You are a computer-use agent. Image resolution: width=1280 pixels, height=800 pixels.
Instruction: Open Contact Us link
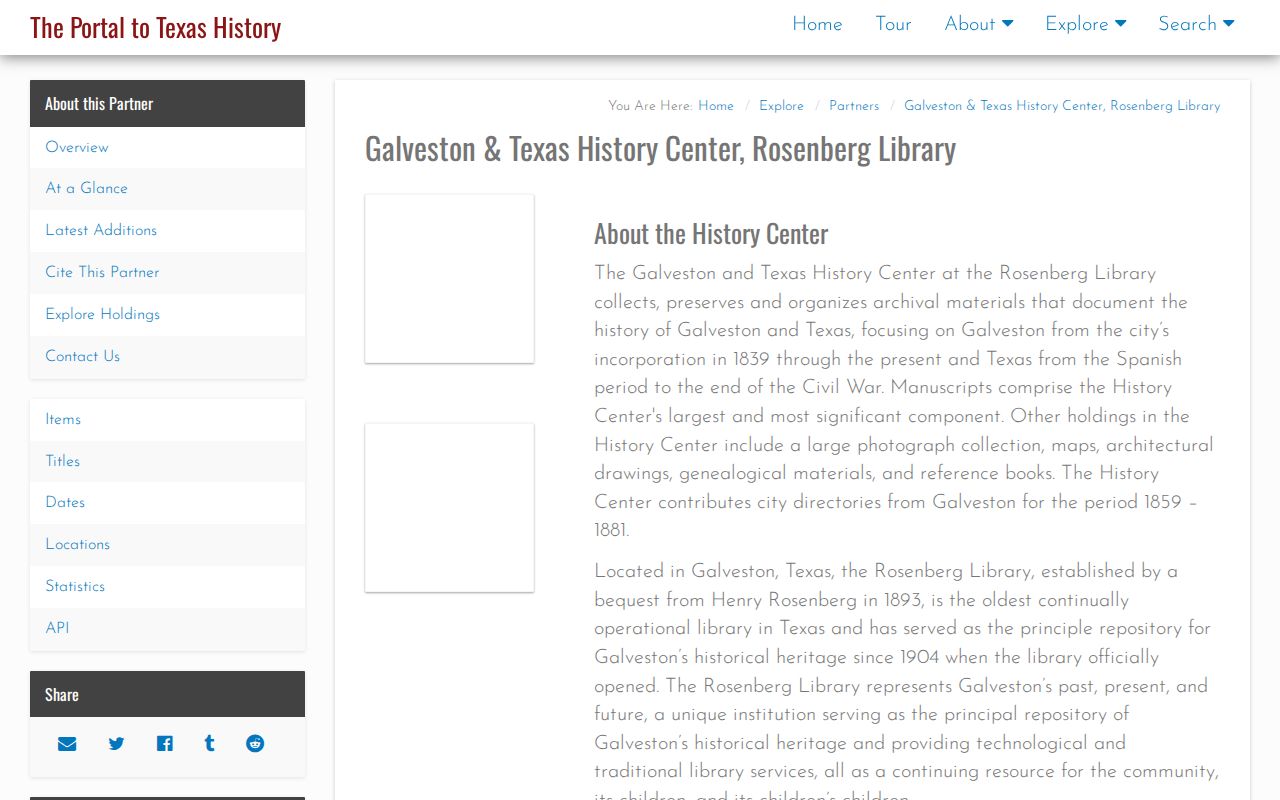167,357
